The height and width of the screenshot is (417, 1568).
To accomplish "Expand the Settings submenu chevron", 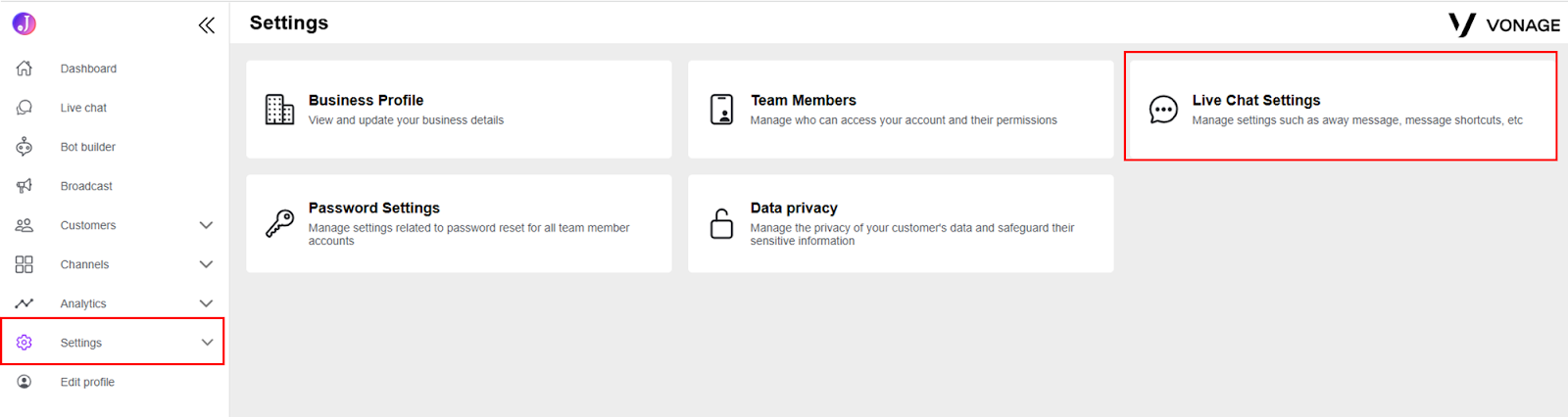I will (207, 343).
